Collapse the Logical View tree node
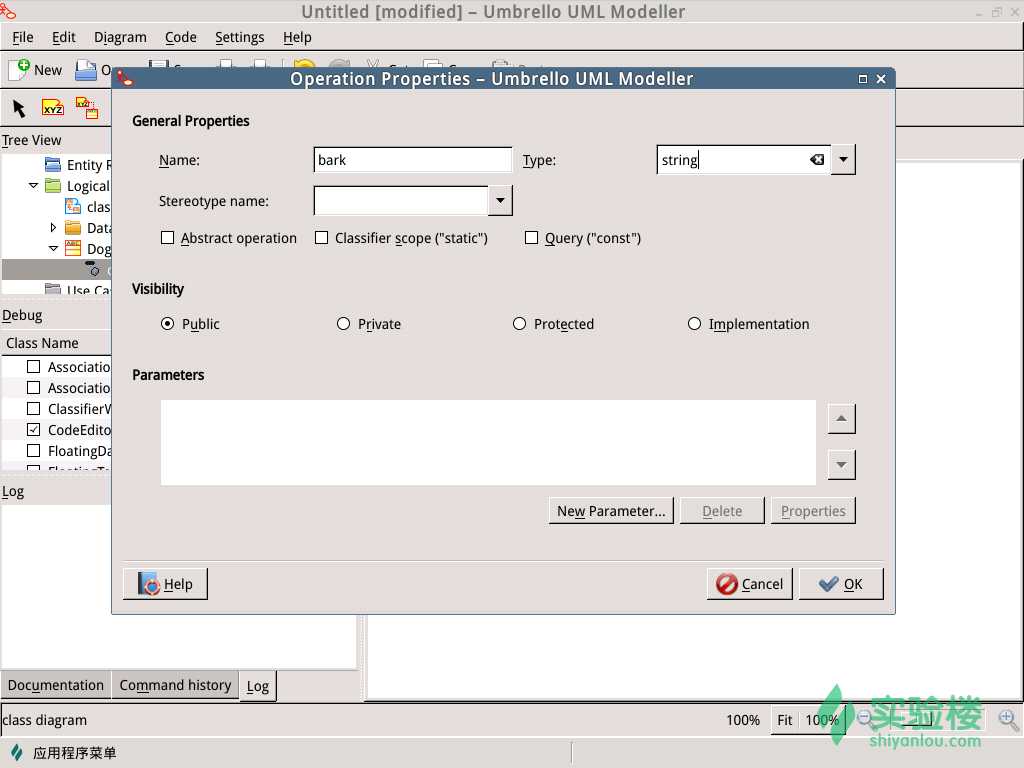The height and width of the screenshot is (768, 1024). [x=33, y=185]
